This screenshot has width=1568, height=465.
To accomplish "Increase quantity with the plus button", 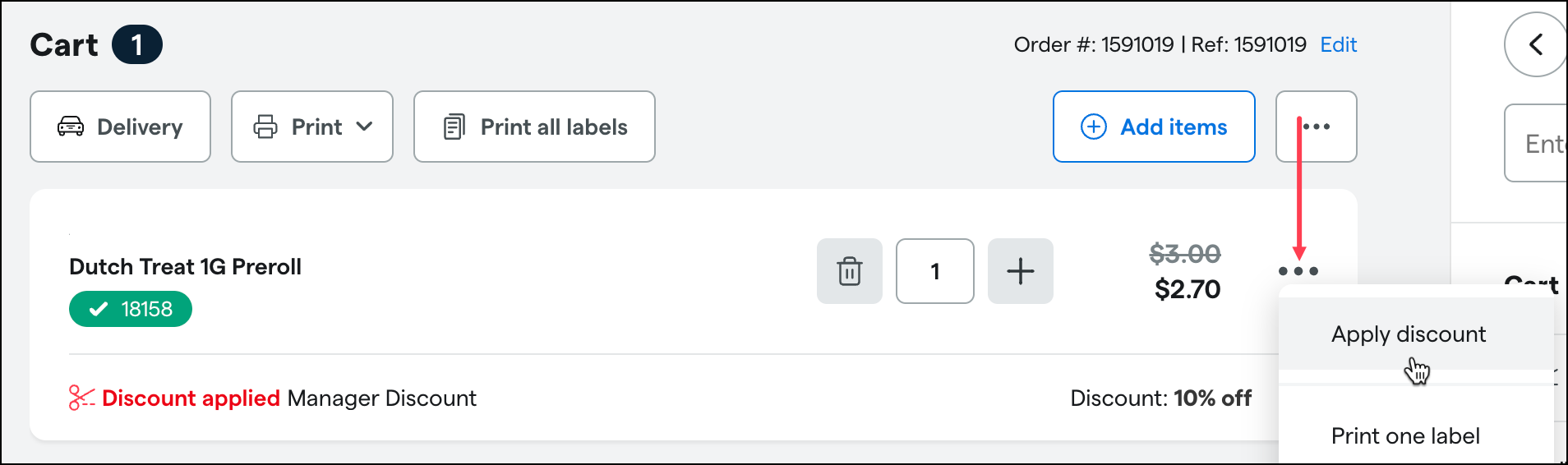I will (x=1020, y=271).
